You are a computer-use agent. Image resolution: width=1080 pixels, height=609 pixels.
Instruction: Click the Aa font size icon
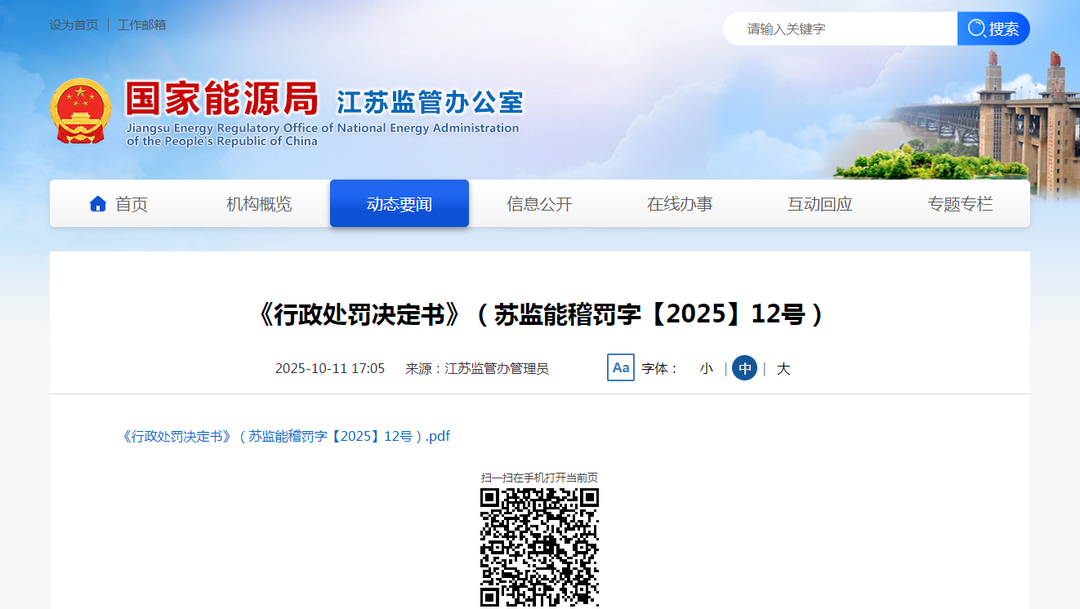(x=621, y=368)
